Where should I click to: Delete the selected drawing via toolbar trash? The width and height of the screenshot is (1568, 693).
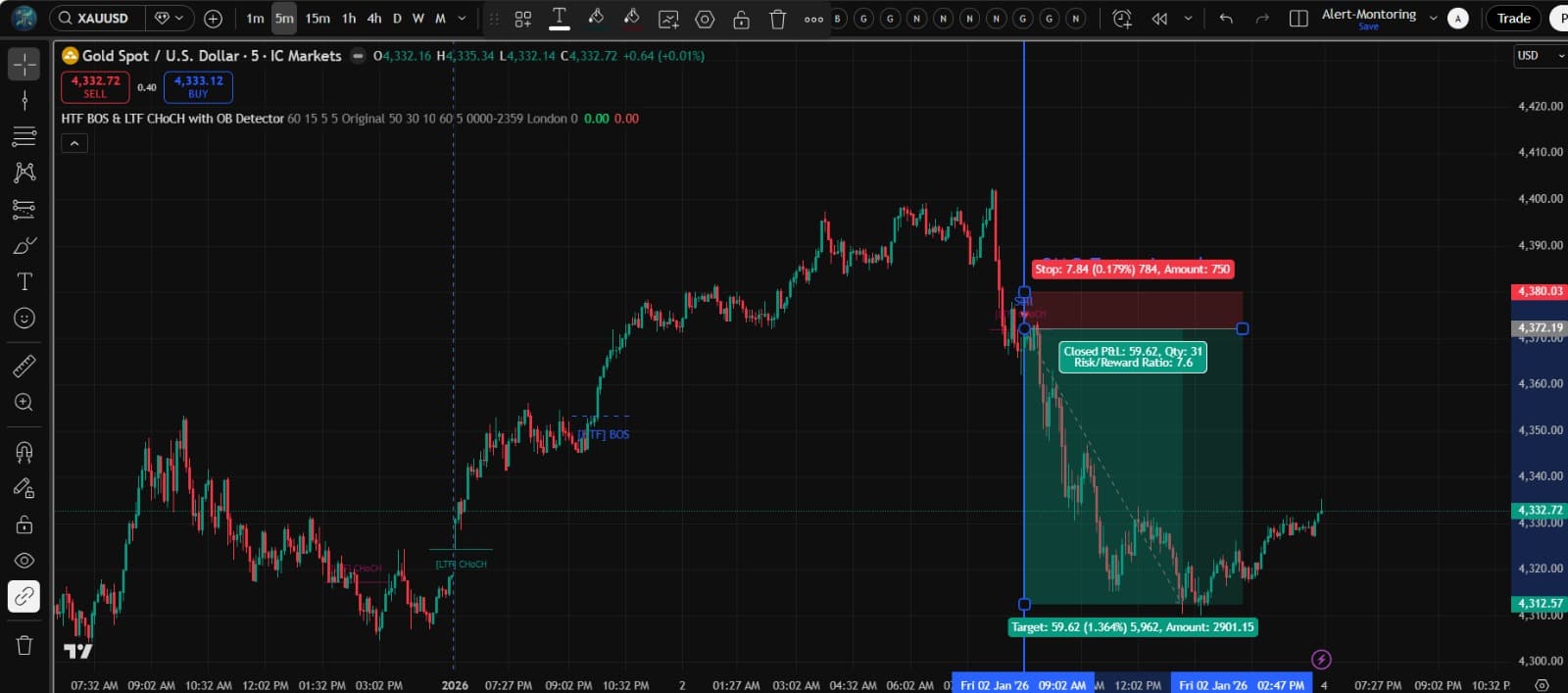(778, 19)
